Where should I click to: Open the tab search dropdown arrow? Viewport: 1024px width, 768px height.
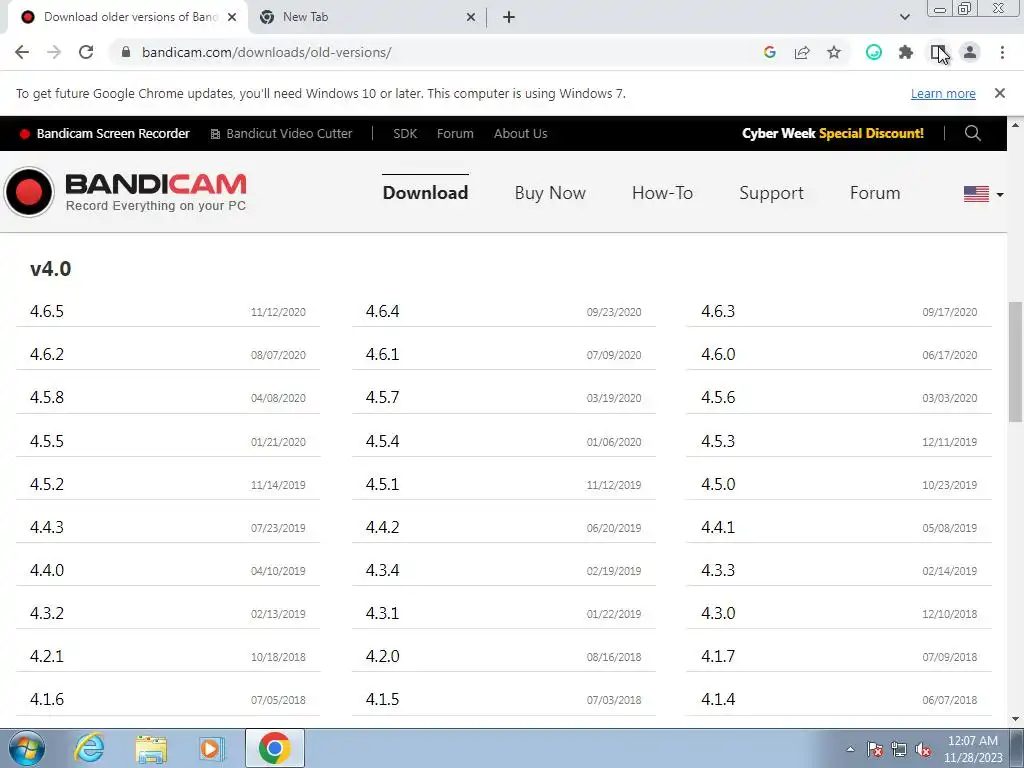pyautogui.click(x=904, y=17)
